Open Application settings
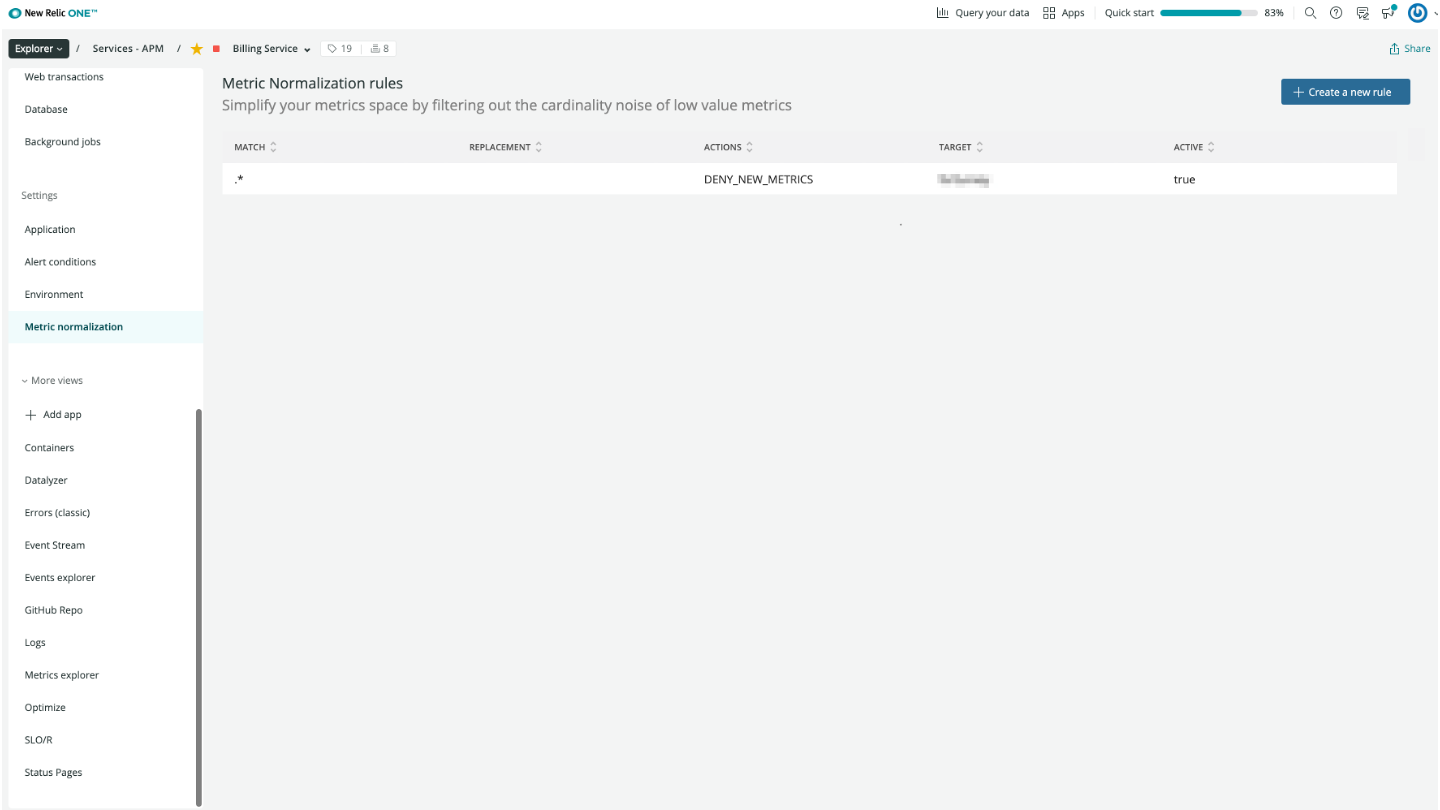This screenshot has height=810, width=1440. pos(50,230)
